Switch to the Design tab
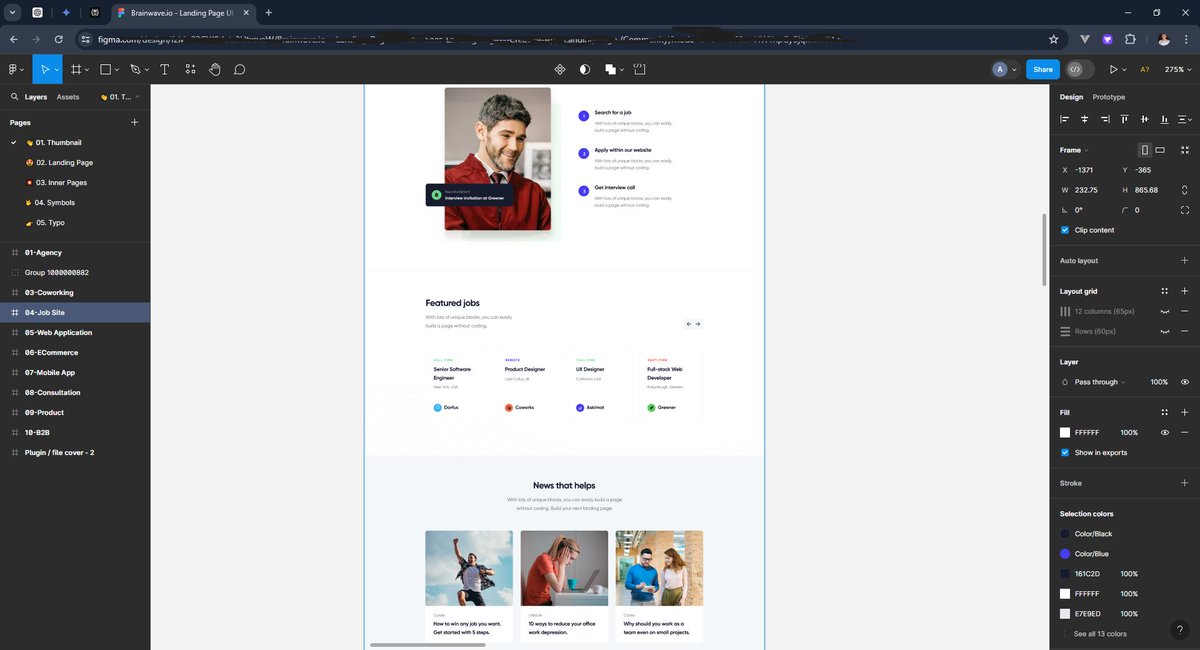The height and width of the screenshot is (650, 1200). coord(1071,97)
